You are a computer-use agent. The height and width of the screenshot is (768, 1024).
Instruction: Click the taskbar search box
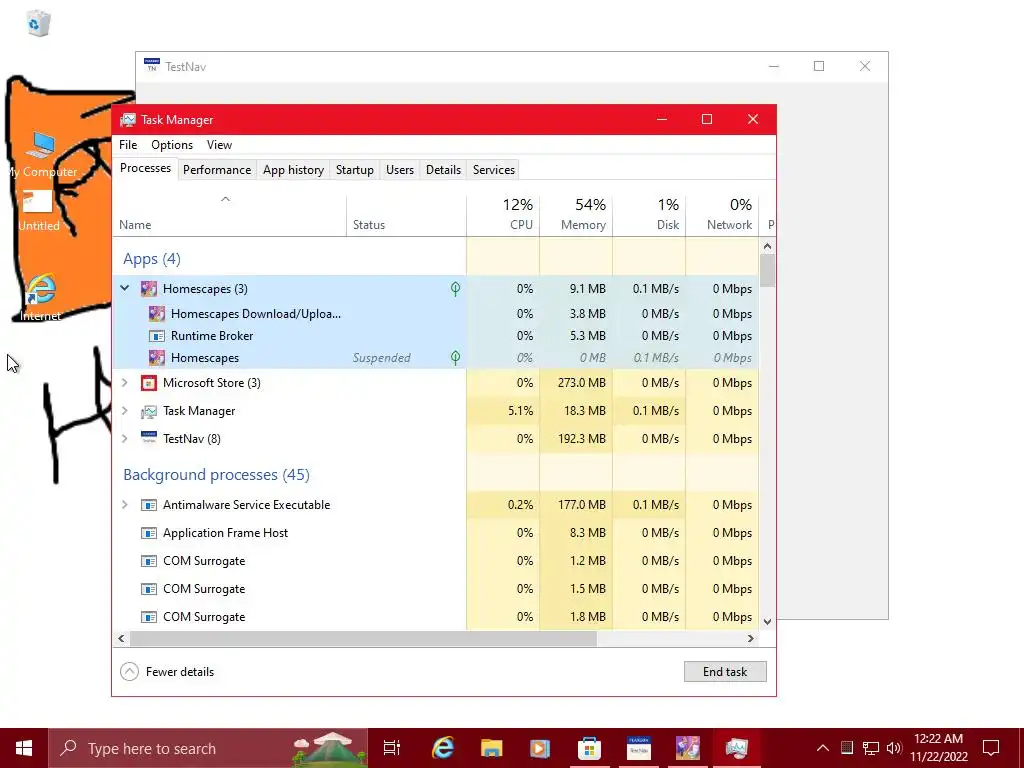coord(208,748)
